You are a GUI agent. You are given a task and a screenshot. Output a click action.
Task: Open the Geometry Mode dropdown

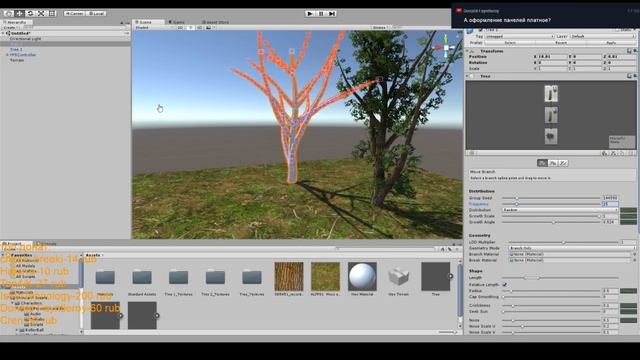pos(572,248)
